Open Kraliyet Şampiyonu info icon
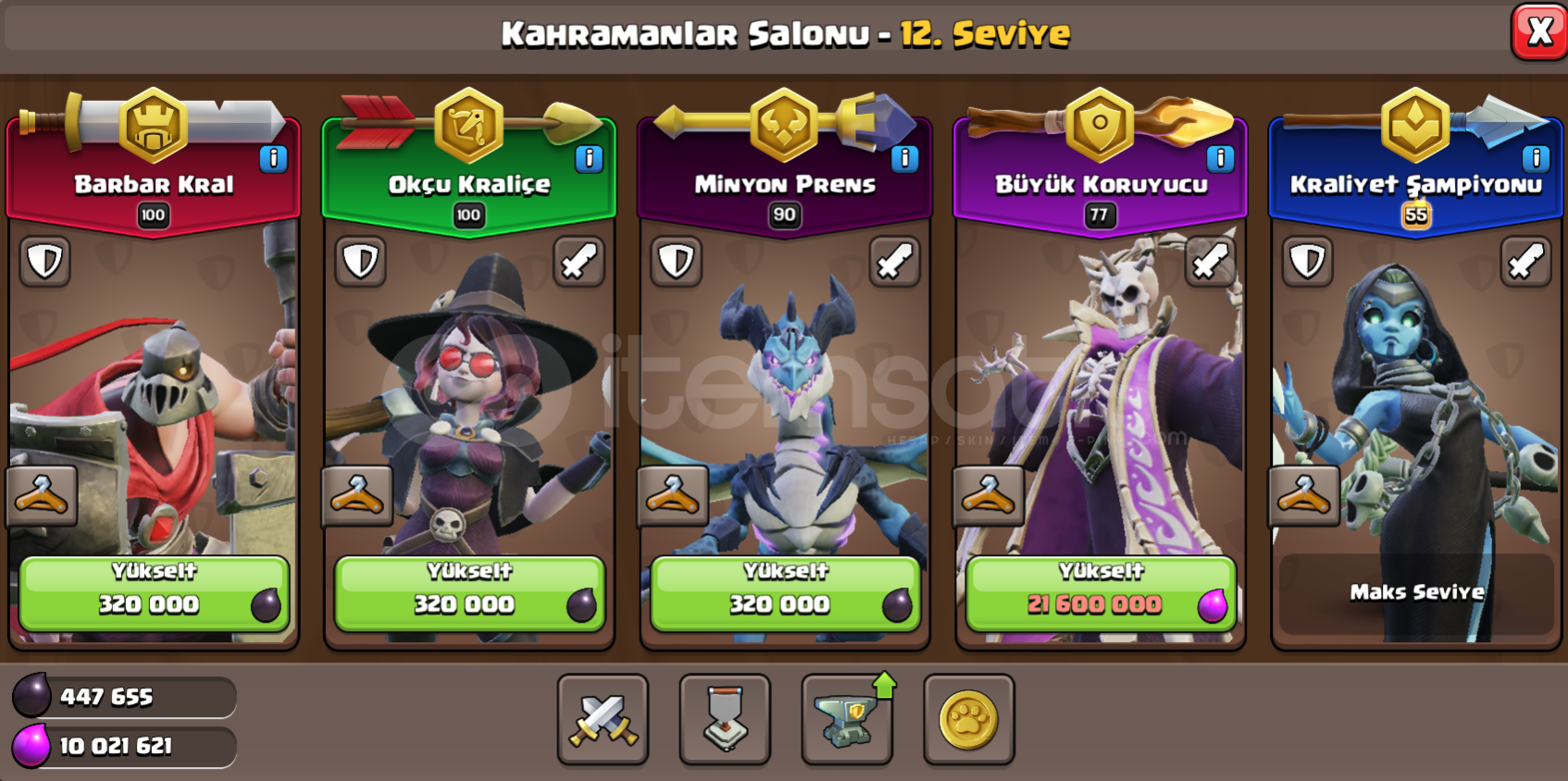Screen dimensions: 1568x781 (1536, 159)
